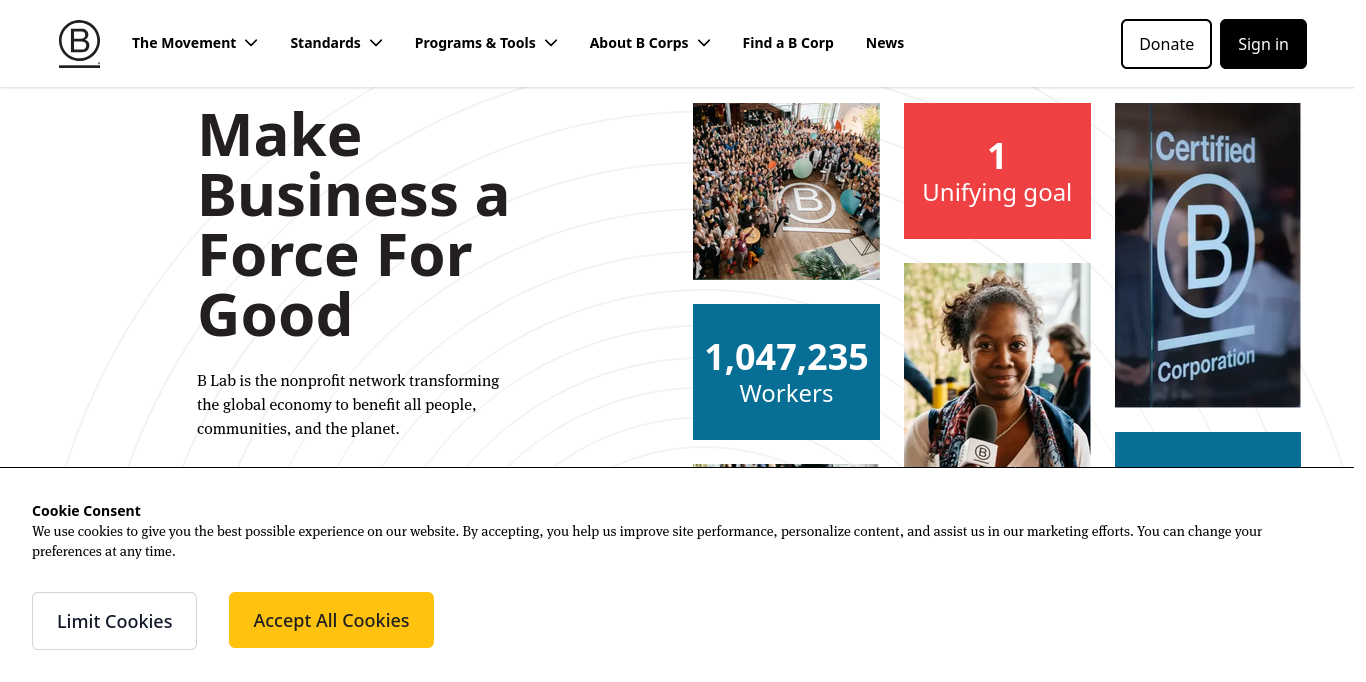Open the Certified B Corporation image

pyautogui.click(x=1207, y=255)
